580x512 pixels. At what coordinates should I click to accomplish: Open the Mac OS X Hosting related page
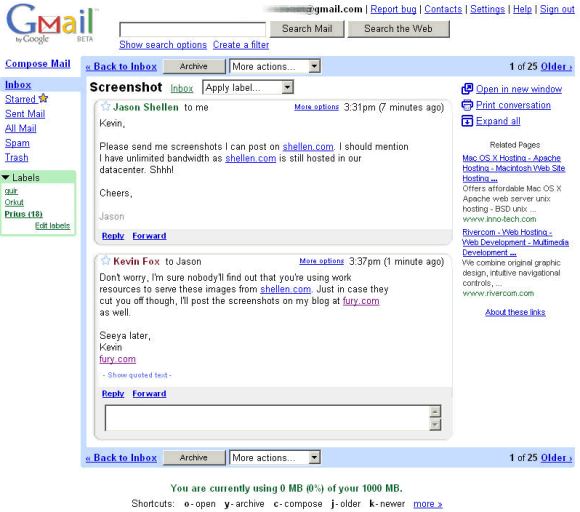(513, 168)
